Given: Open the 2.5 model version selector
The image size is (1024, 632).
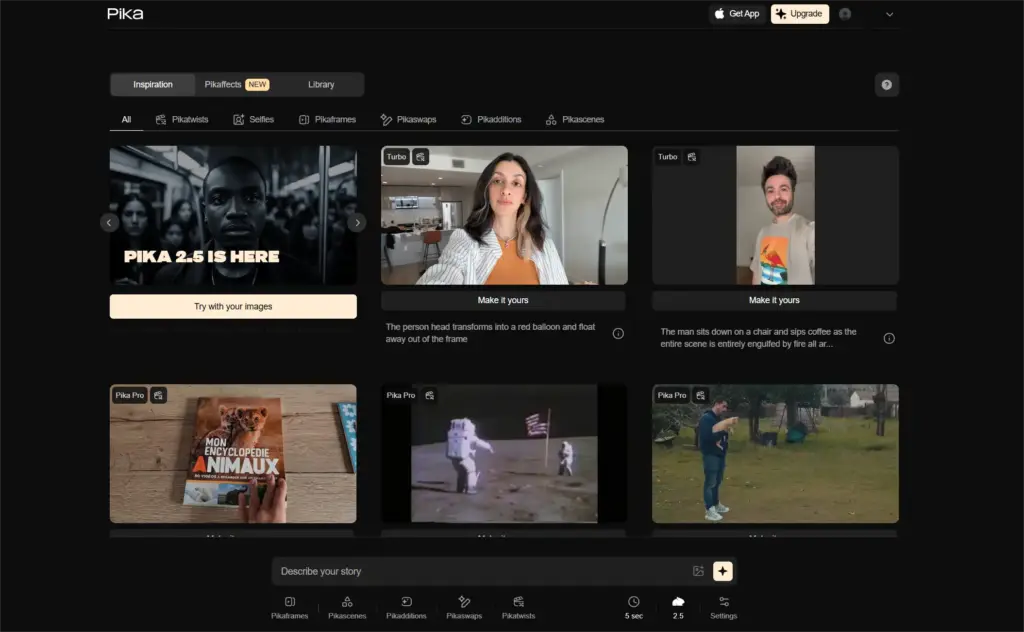Looking at the screenshot, I should click(678, 602).
